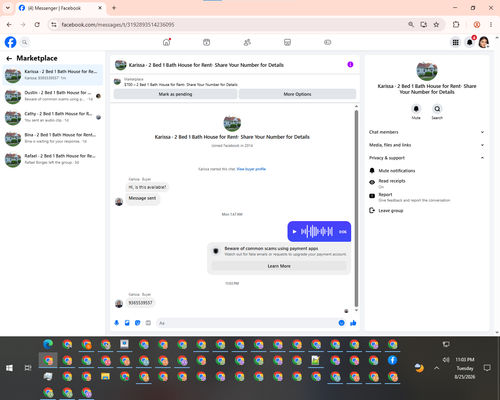Open Friends icon in top navigation
This screenshot has height=400, width=500.
coord(247,42)
